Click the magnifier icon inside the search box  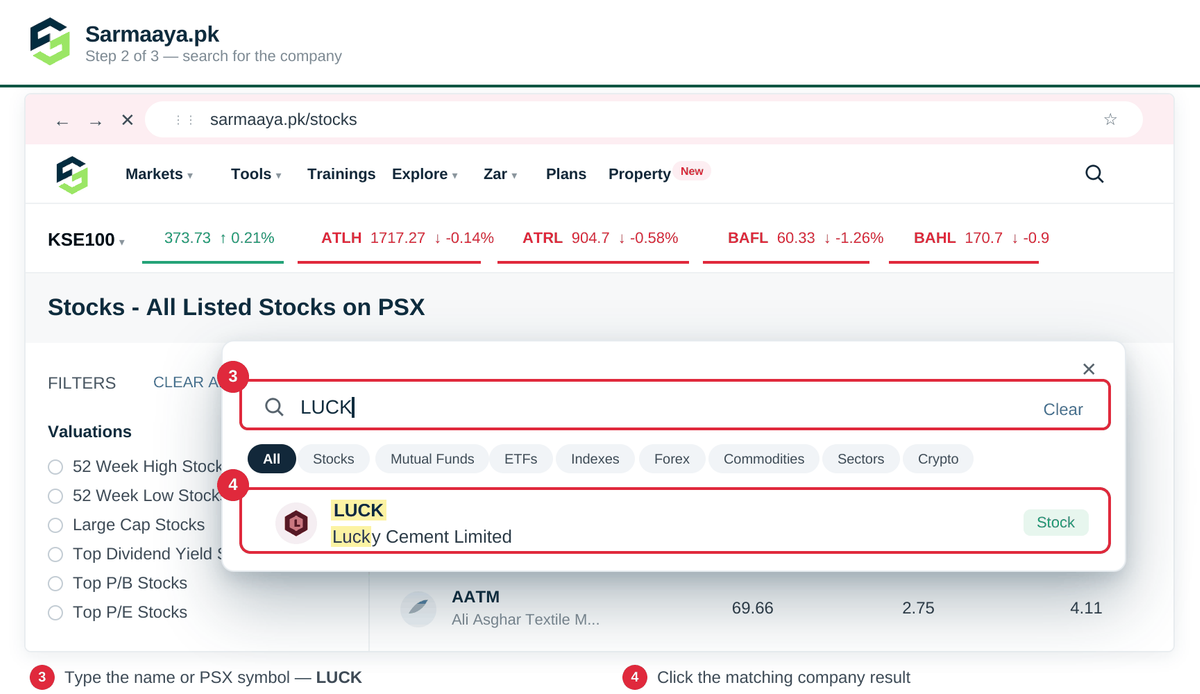[x=274, y=407]
